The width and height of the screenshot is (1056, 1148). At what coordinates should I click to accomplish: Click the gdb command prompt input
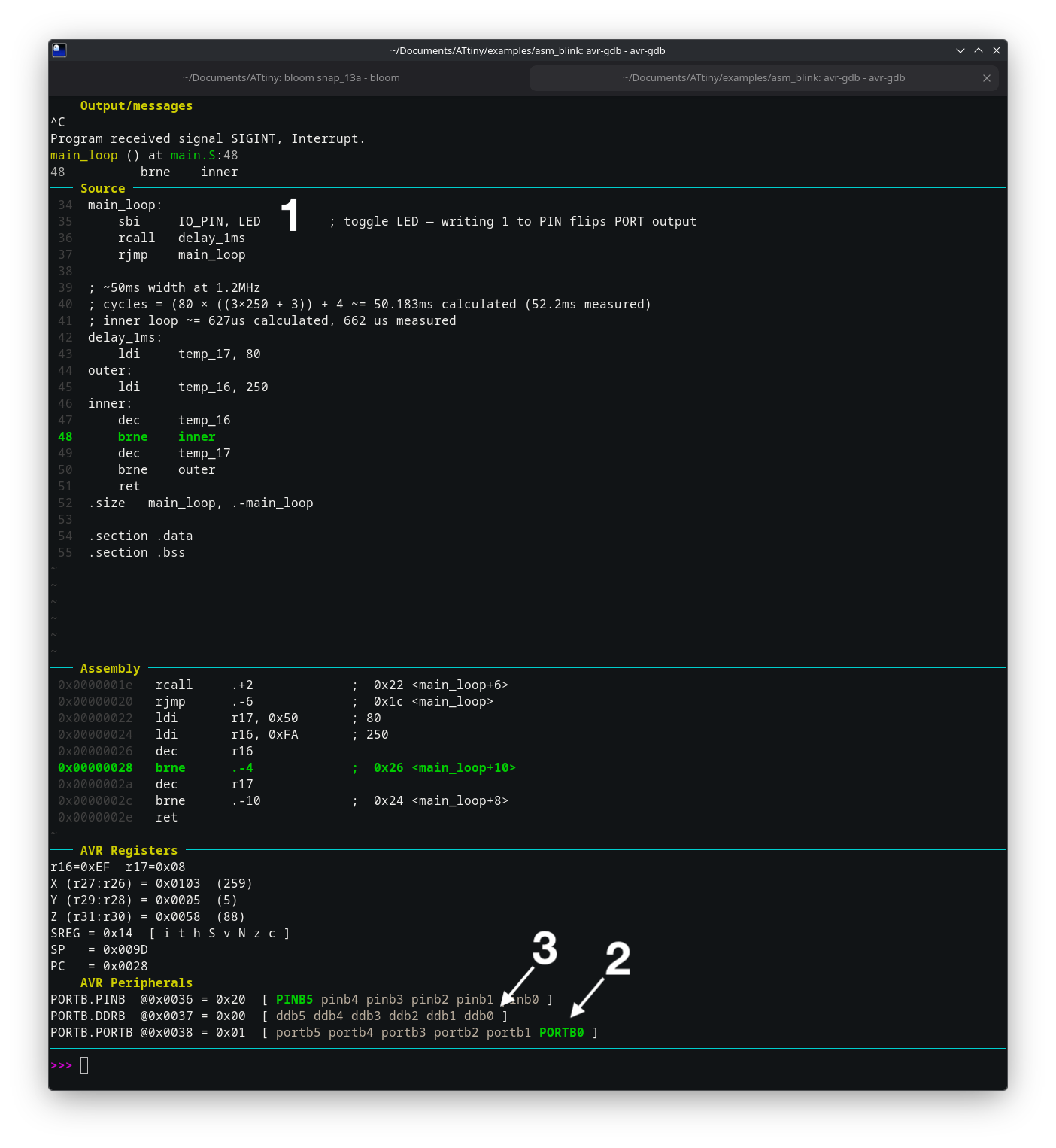[84, 1065]
